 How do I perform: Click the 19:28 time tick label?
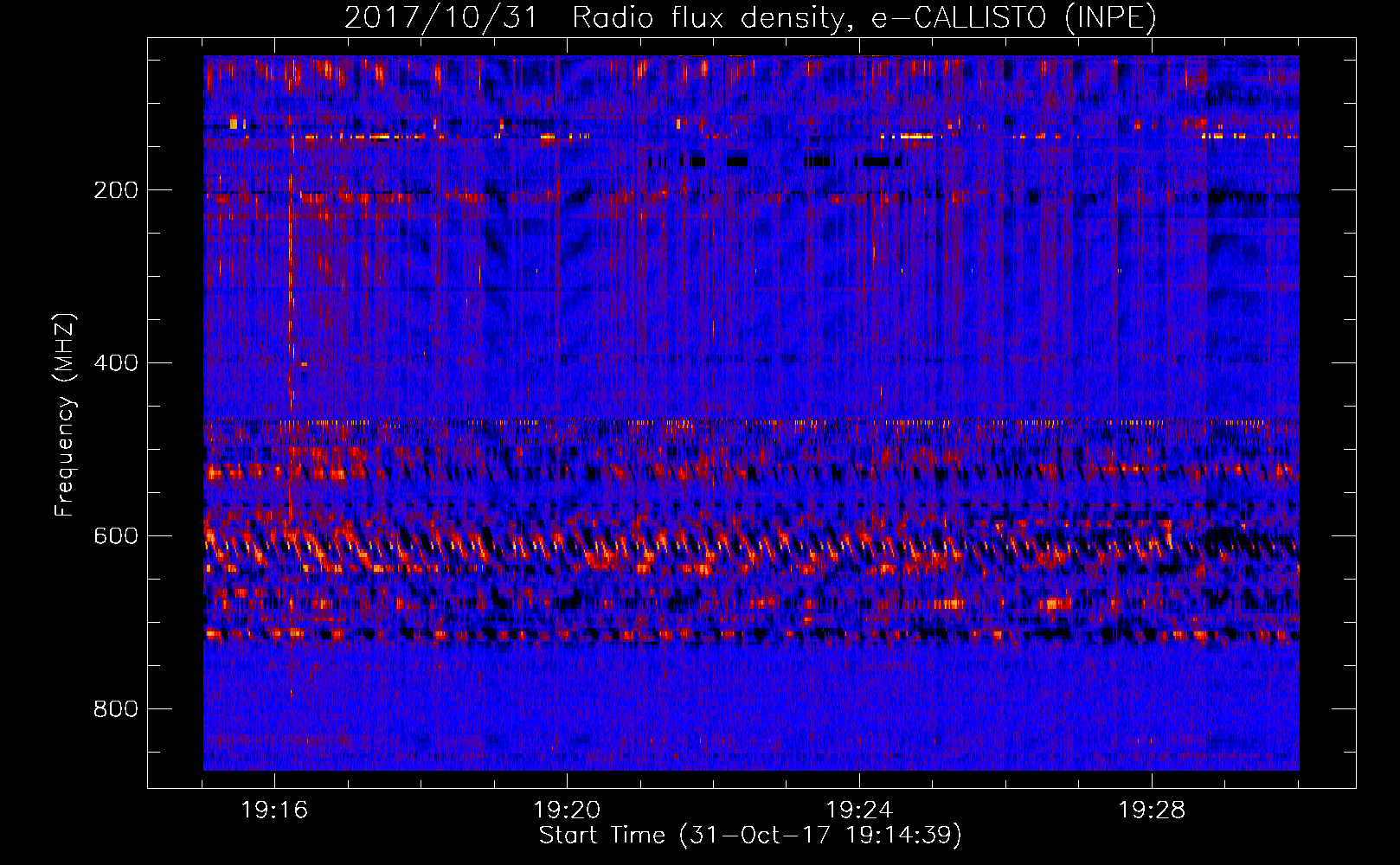coord(1152,811)
